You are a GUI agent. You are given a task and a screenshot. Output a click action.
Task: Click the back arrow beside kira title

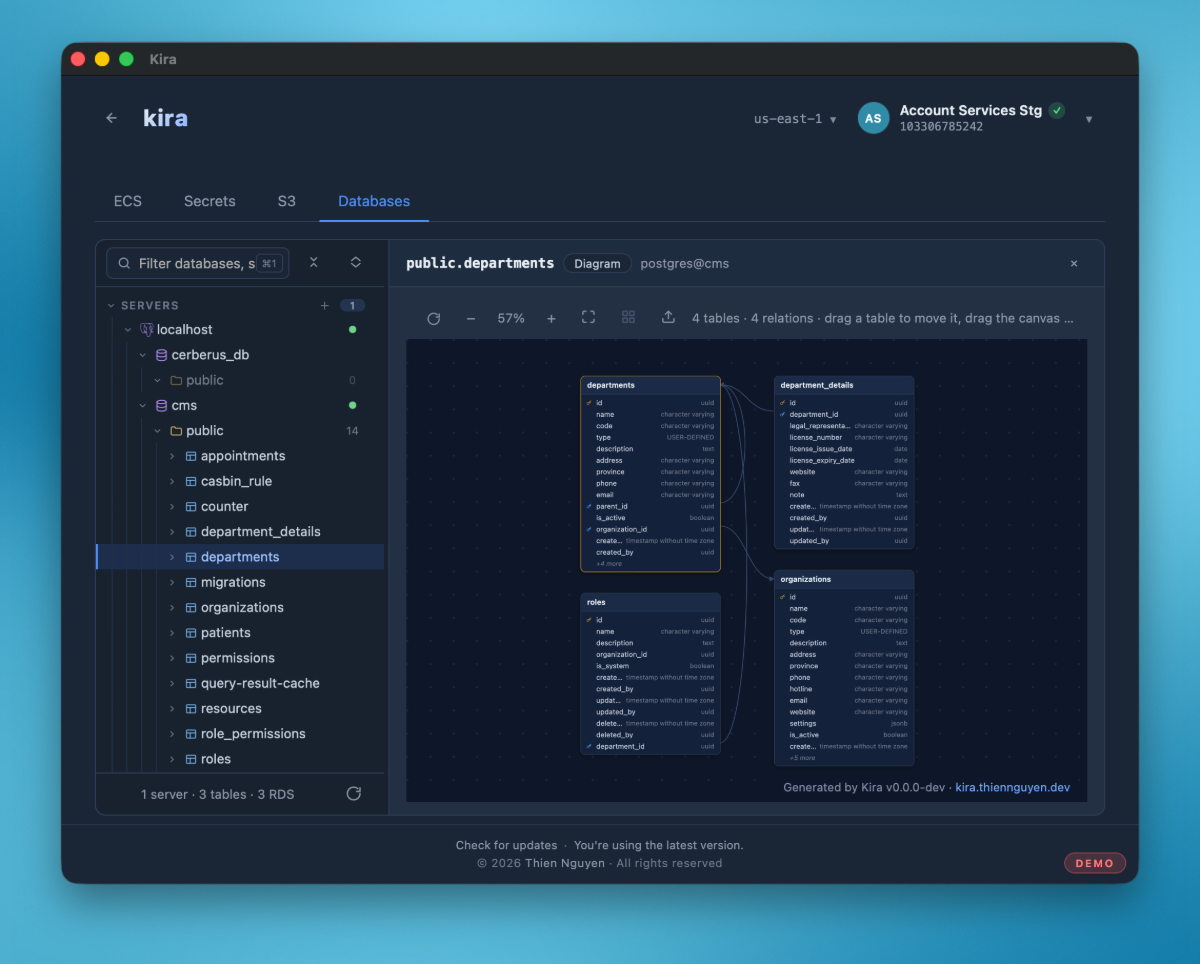pos(111,118)
